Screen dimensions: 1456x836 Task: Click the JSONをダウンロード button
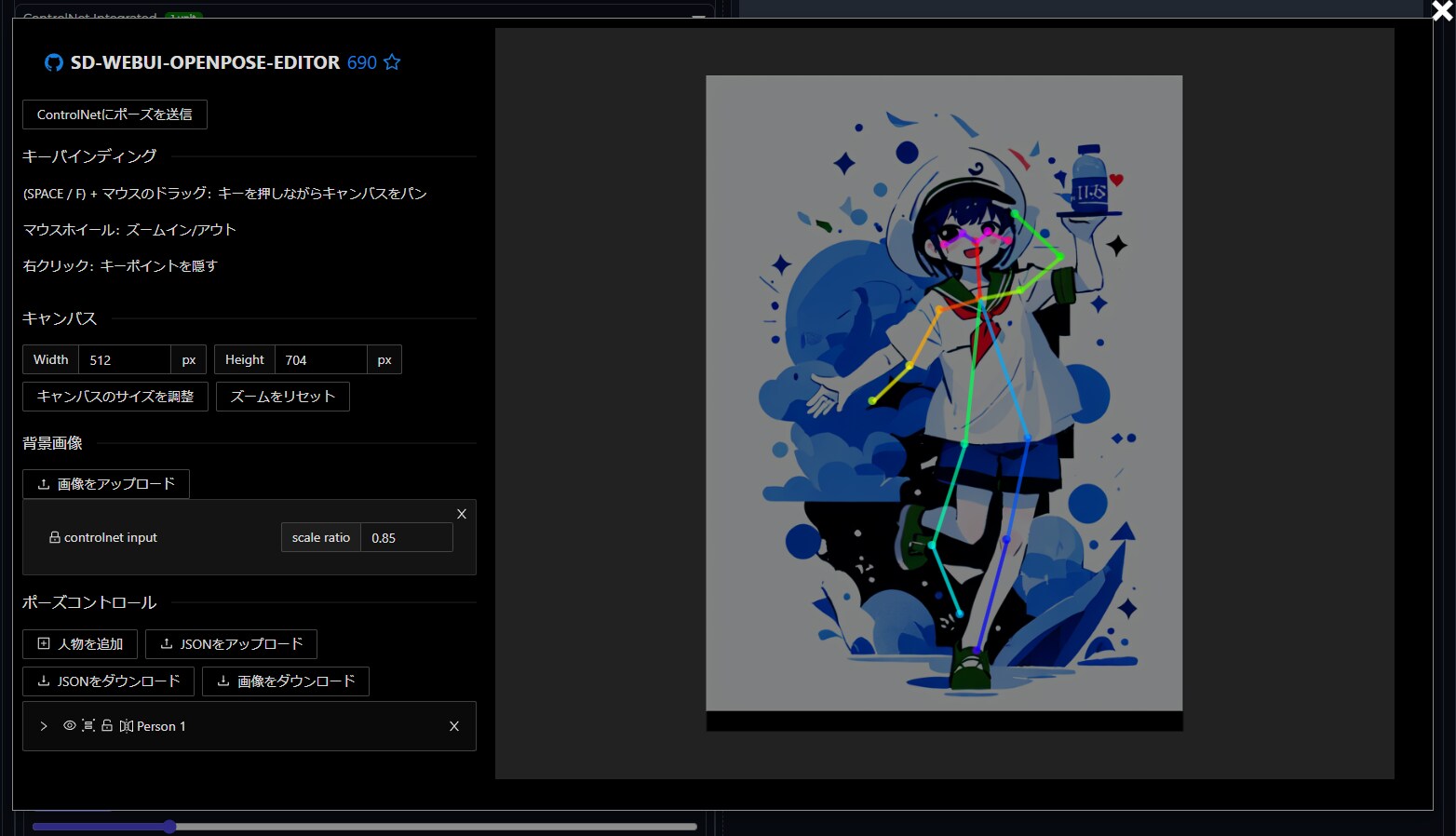pyautogui.click(x=108, y=681)
